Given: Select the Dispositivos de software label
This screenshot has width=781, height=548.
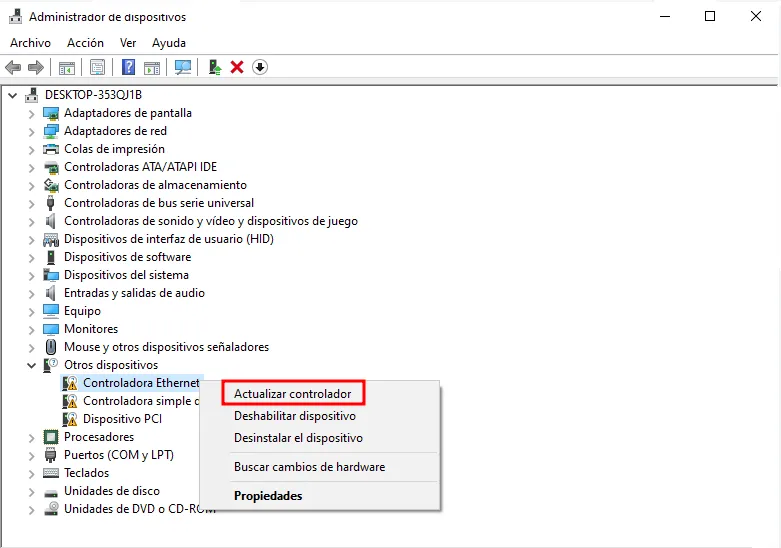Looking at the screenshot, I should click(x=128, y=257).
